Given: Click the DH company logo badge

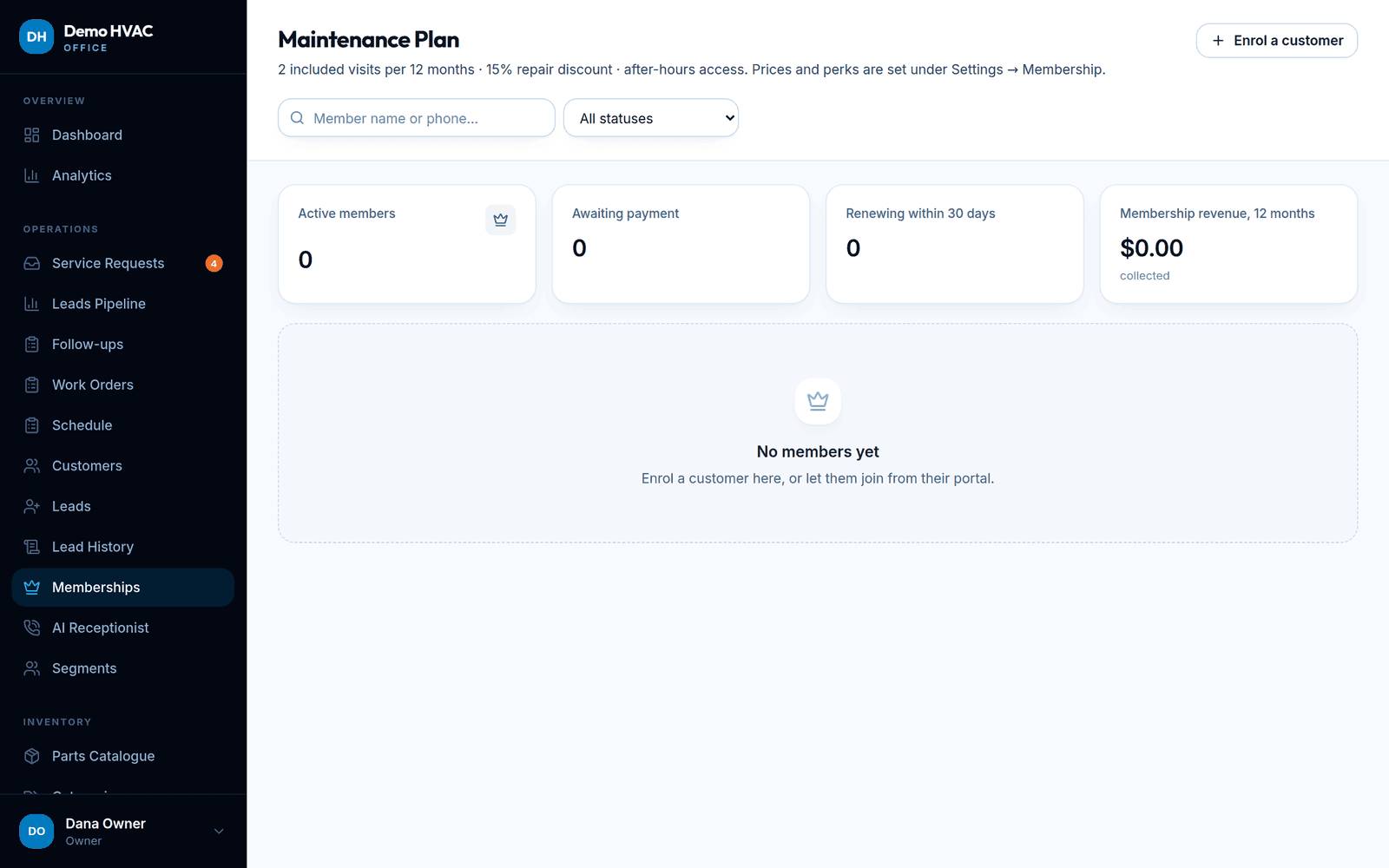Looking at the screenshot, I should point(36,36).
